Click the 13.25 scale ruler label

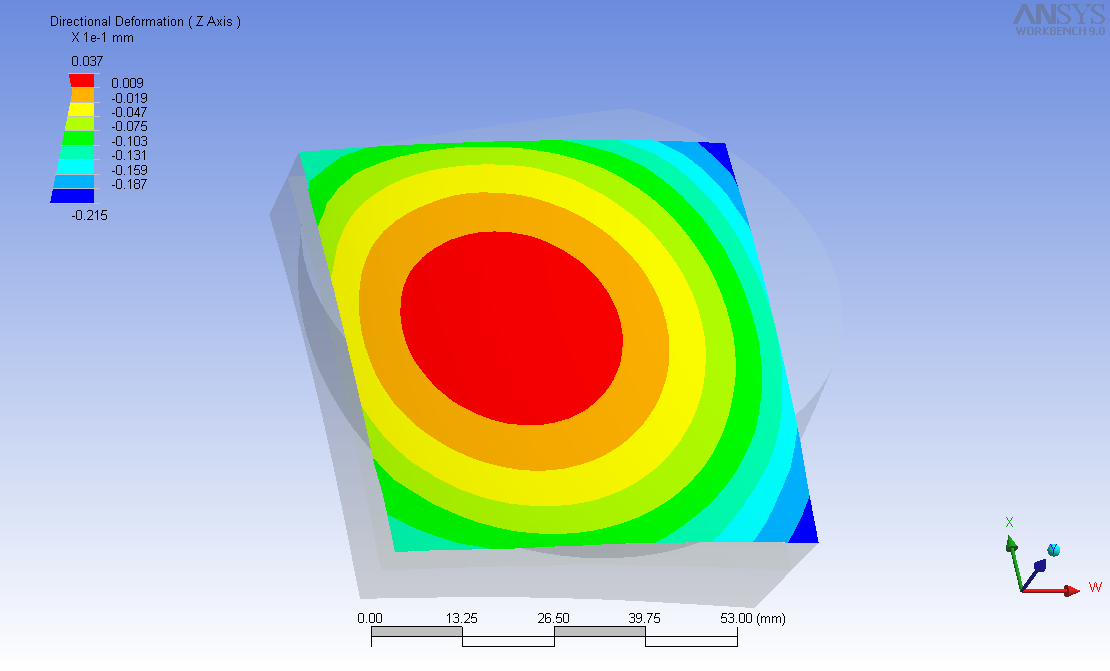462,619
